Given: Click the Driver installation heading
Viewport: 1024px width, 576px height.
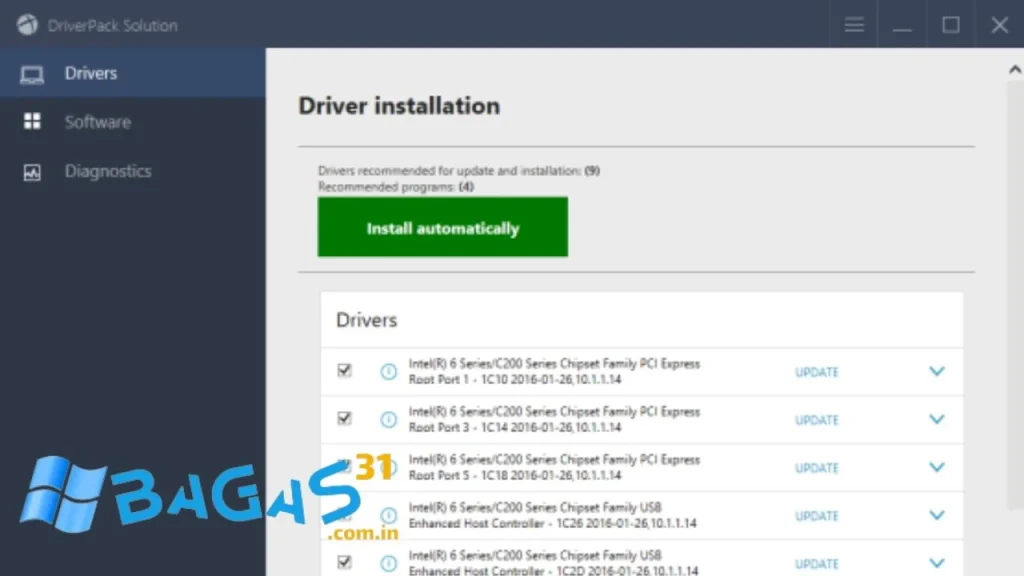Looking at the screenshot, I should (399, 106).
